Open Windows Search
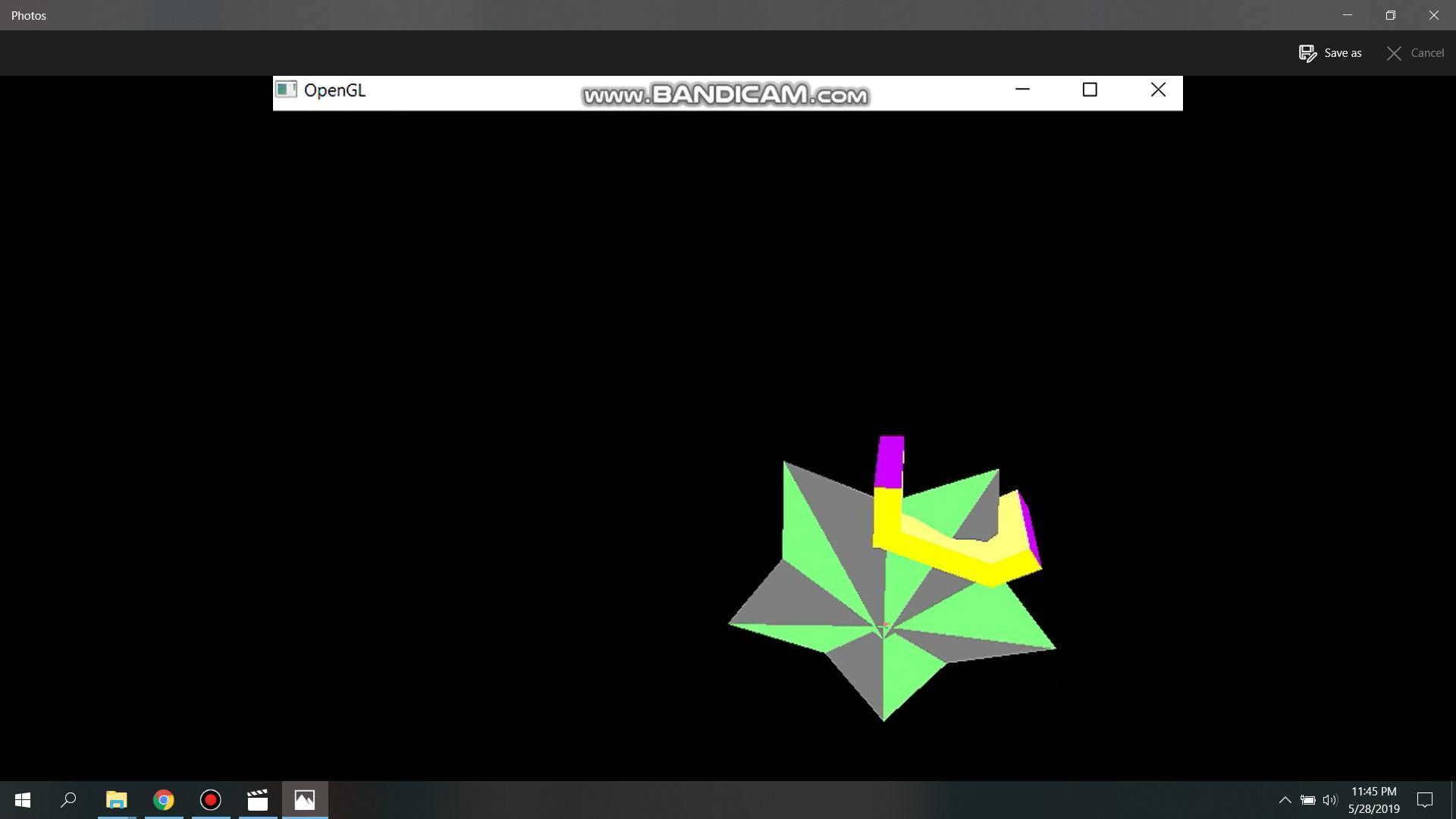The width and height of the screenshot is (1456, 819). (68, 800)
